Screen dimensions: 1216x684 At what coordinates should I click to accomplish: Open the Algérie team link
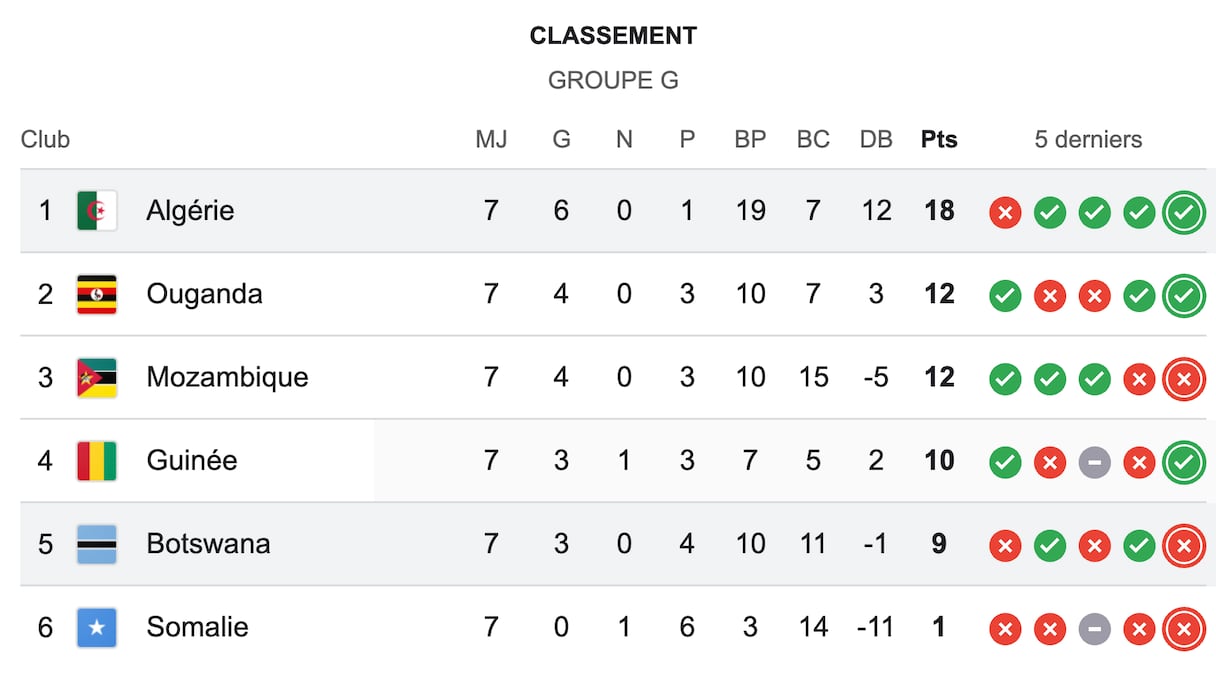(190, 211)
